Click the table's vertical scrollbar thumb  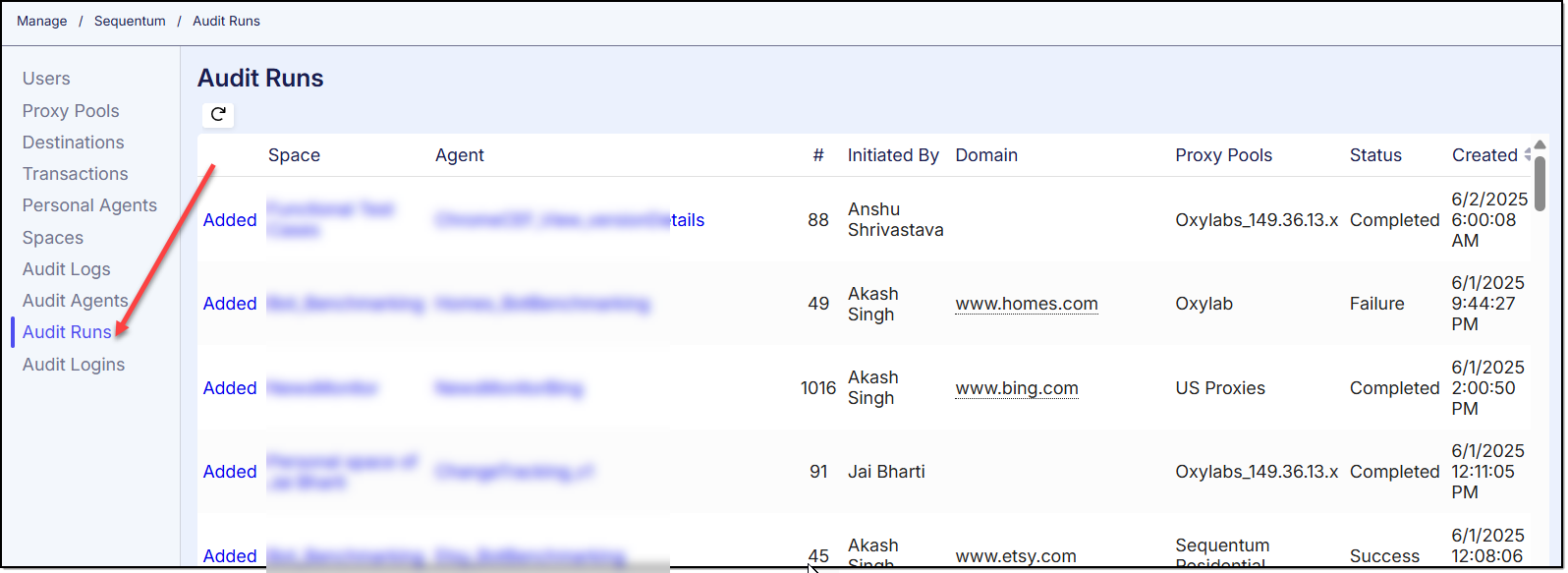tap(1540, 183)
